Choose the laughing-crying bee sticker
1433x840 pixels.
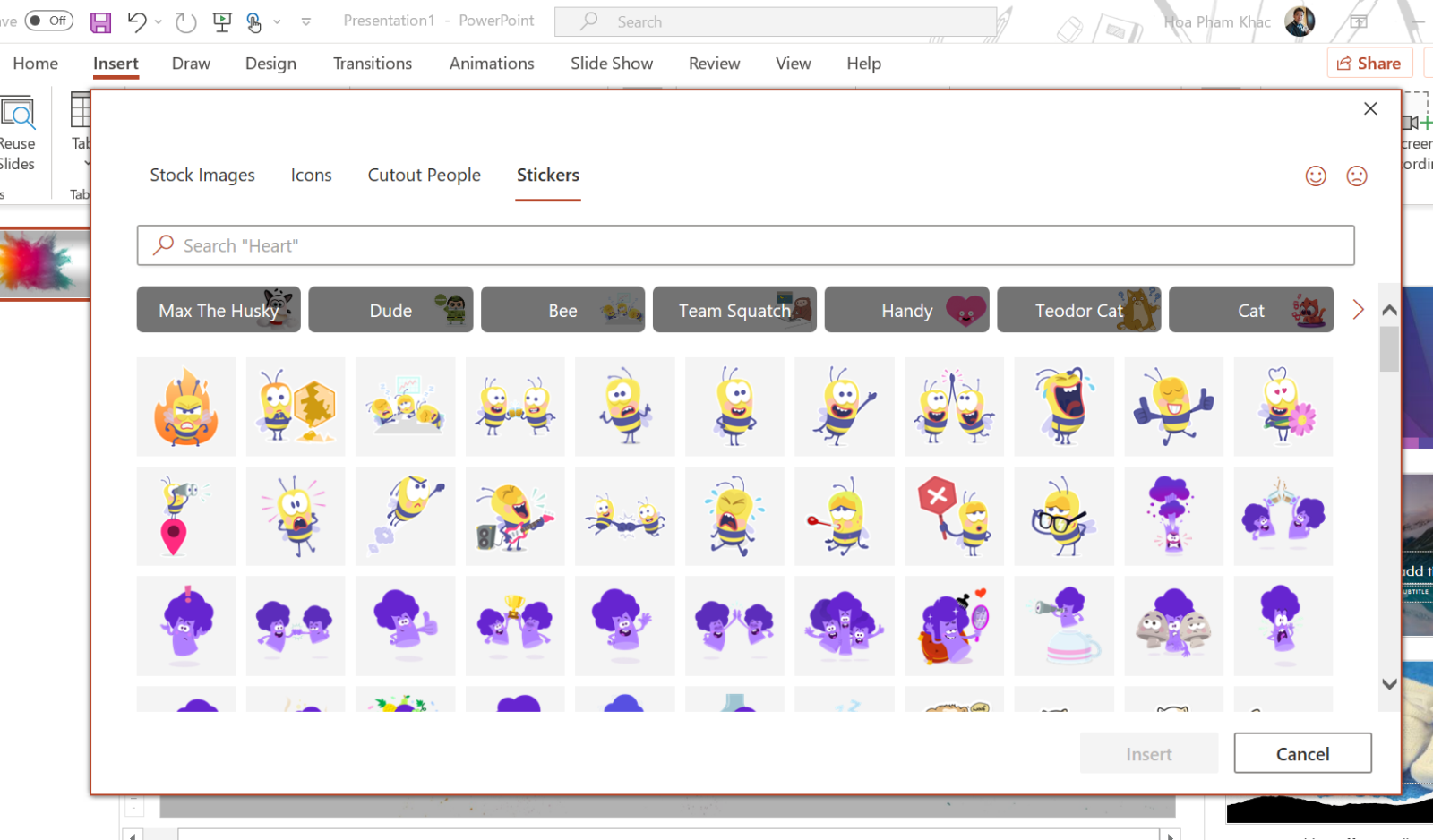(x=1064, y=407)
